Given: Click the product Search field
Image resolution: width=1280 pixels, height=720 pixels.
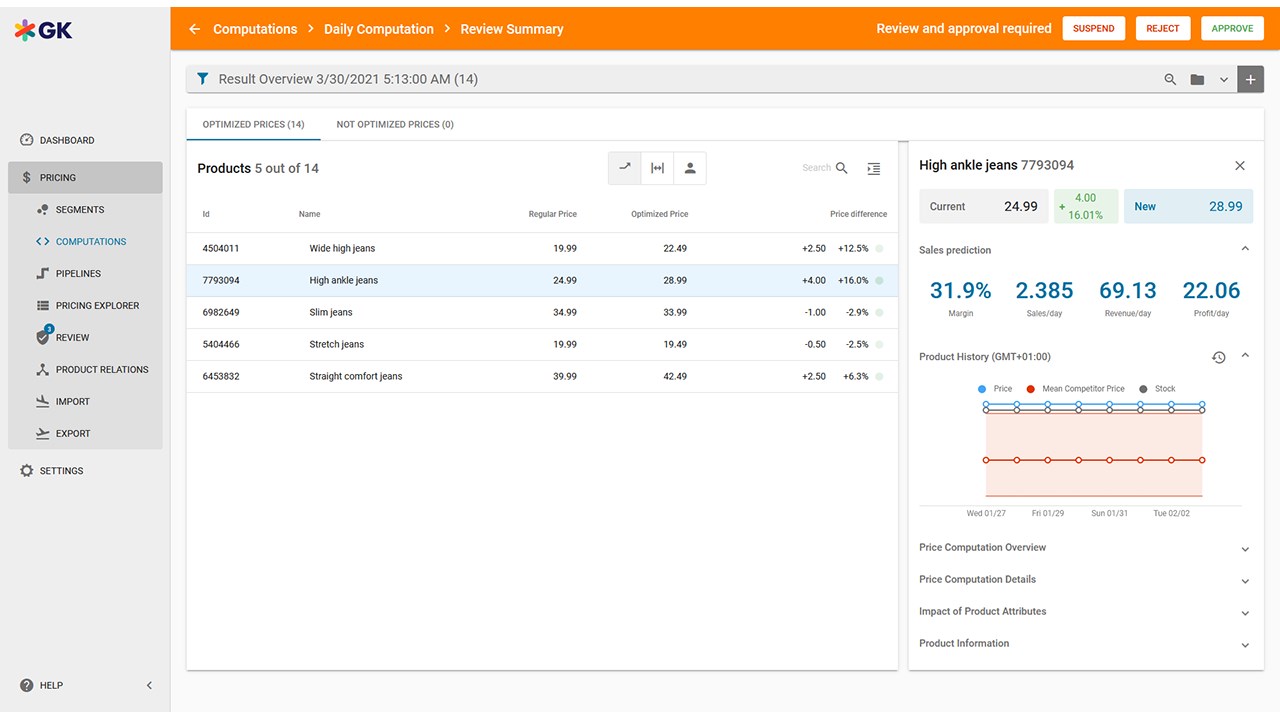Looking at the screenshot, I should 817,168.
